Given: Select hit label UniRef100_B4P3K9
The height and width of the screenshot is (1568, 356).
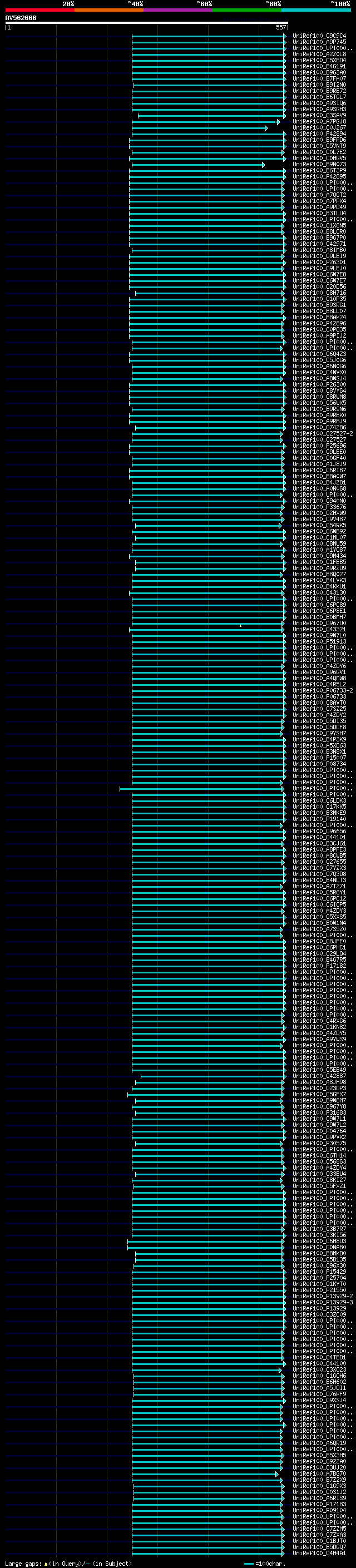Looking at the screenshot, I should pos(319,740).
